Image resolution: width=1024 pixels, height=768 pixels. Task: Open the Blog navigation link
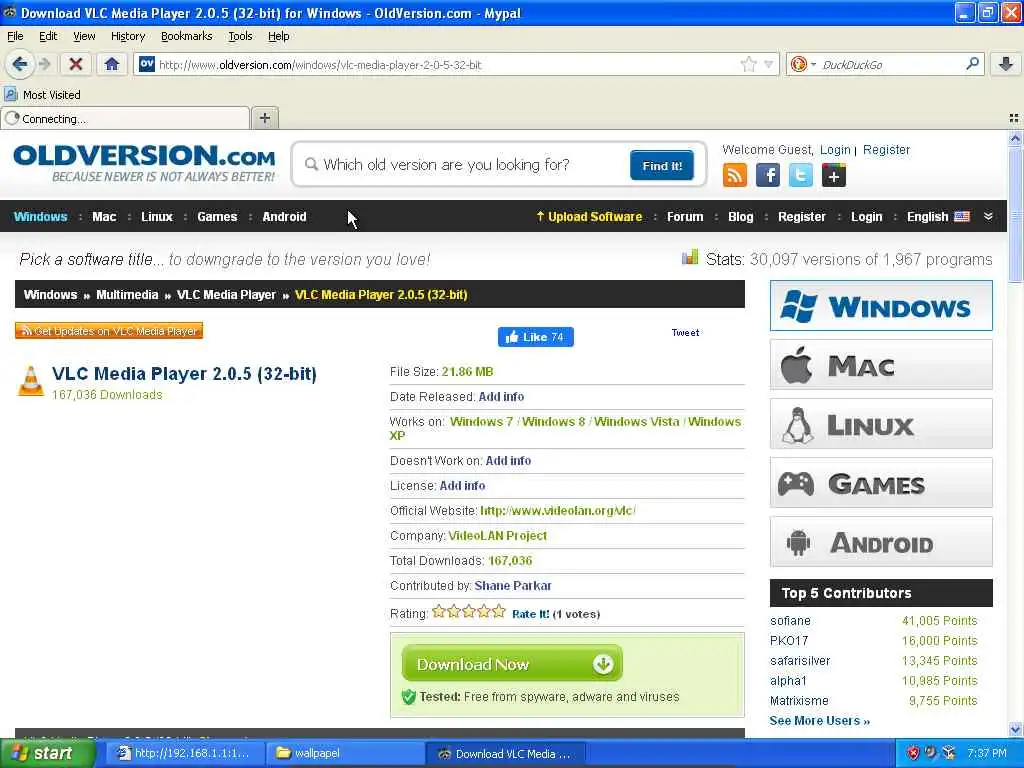[x=741, y=216]
